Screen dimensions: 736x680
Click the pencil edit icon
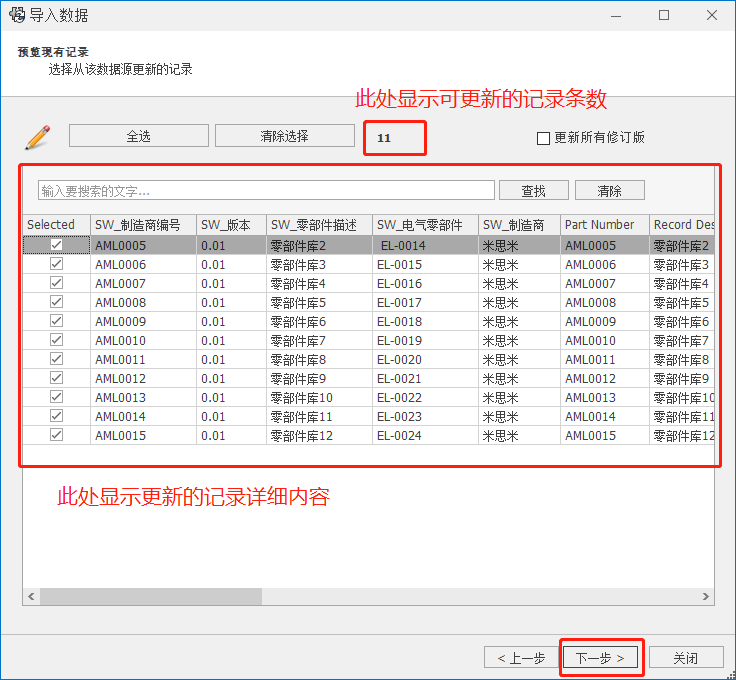coord(37,137)
